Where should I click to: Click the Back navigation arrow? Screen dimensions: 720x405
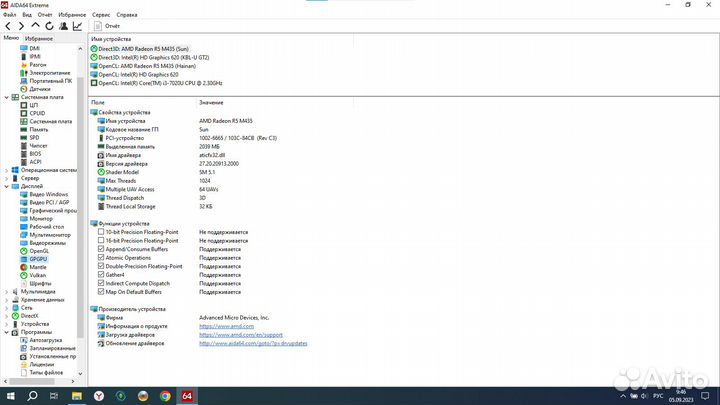(x=8, y=26)
